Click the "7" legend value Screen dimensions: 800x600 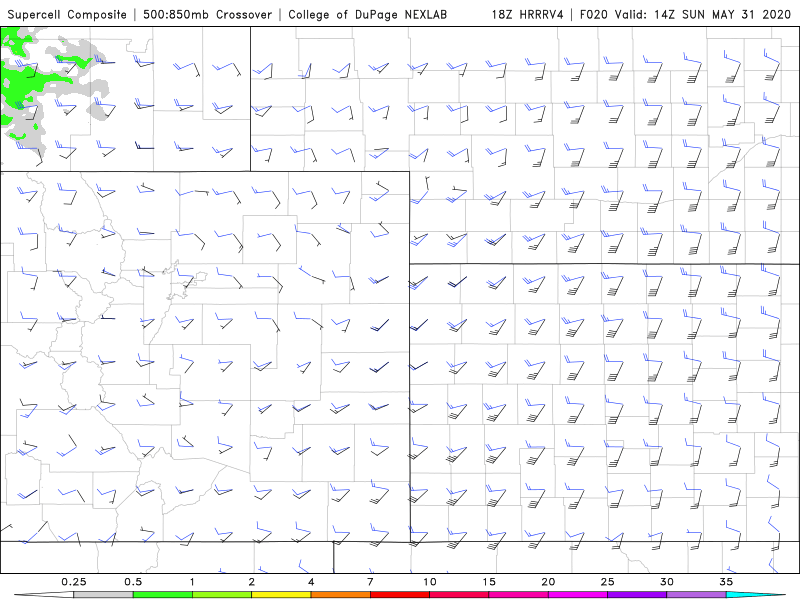[370, 582]
